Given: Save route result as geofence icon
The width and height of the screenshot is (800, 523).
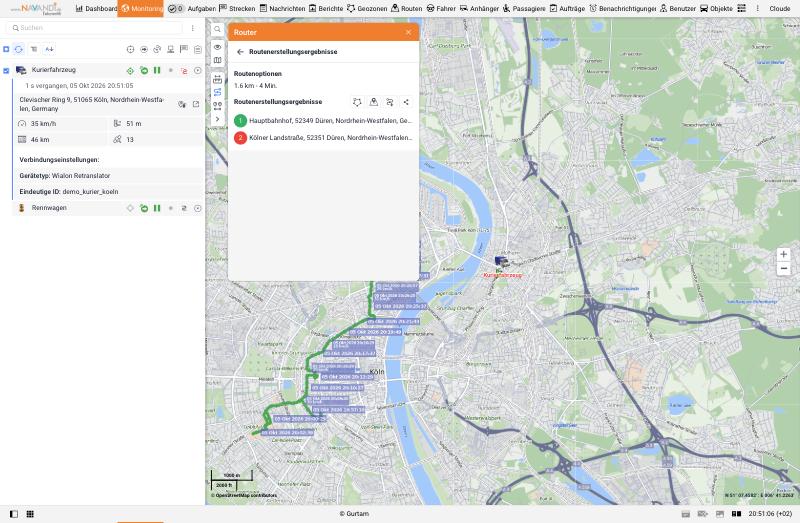Looking at the screenshot, I should click(357, 102).
